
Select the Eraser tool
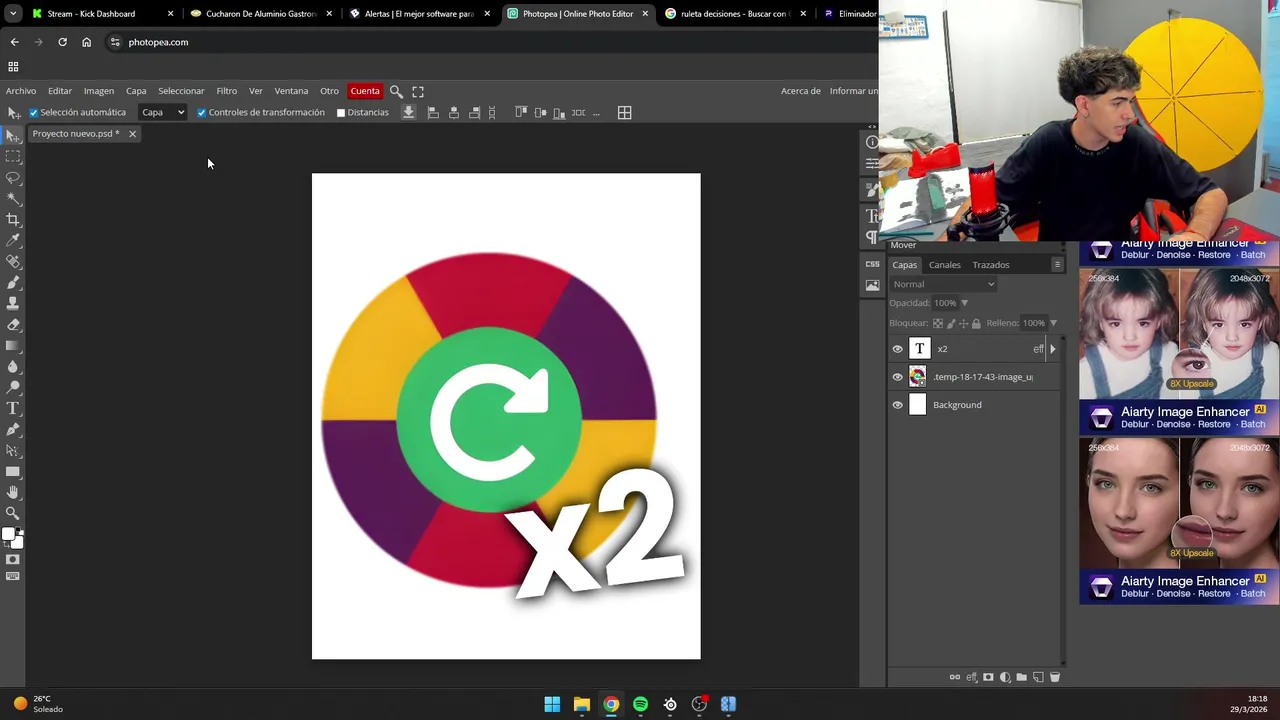coord(13,324)
